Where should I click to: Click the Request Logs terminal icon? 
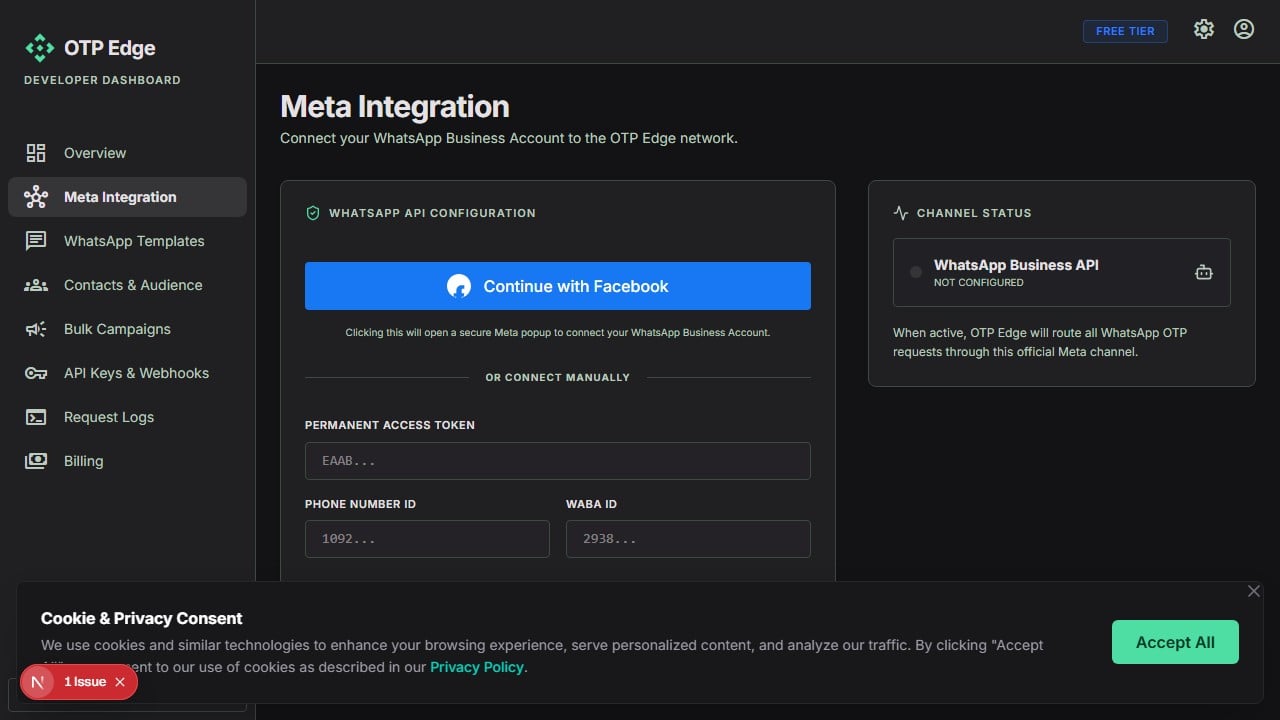[36, 417]
